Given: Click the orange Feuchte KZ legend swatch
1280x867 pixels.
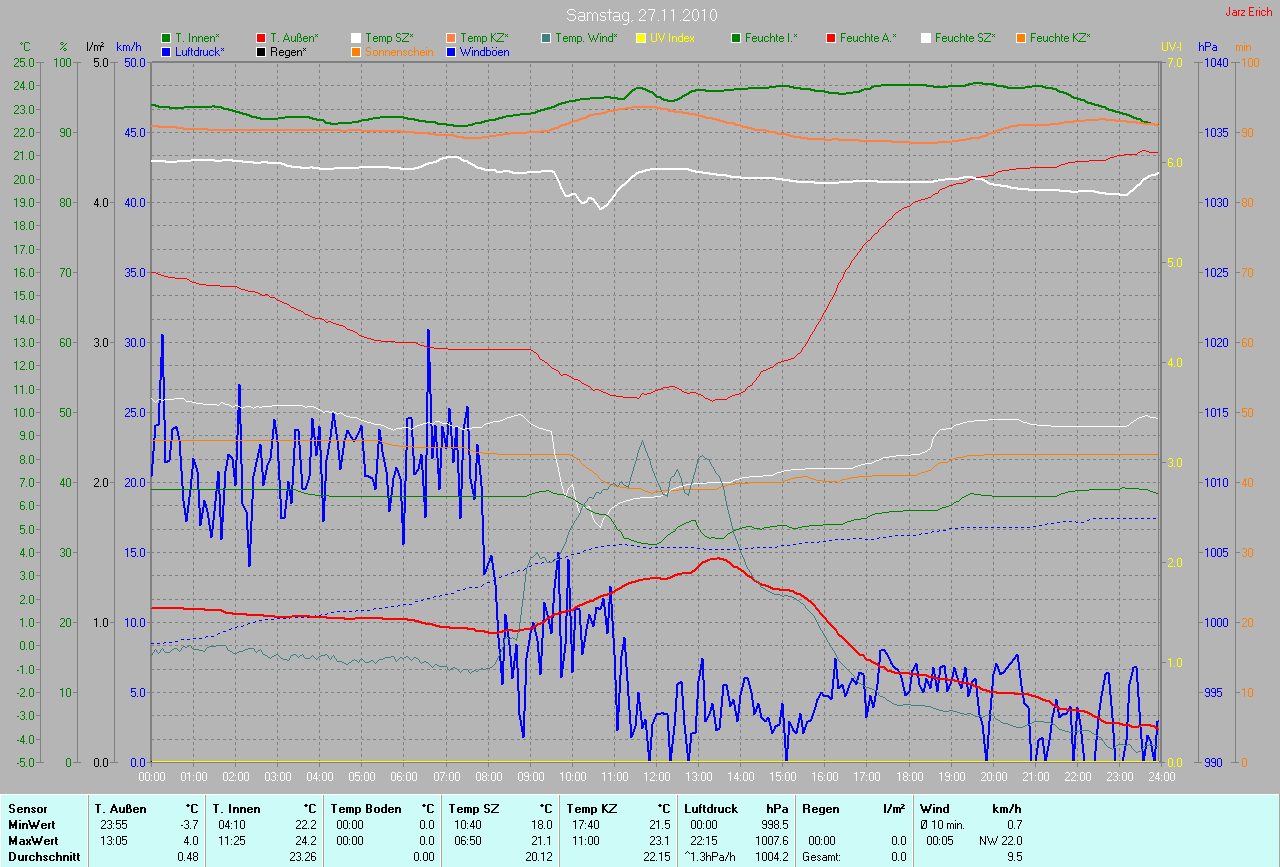Looking at the screenshot, I should (1021, 38).
